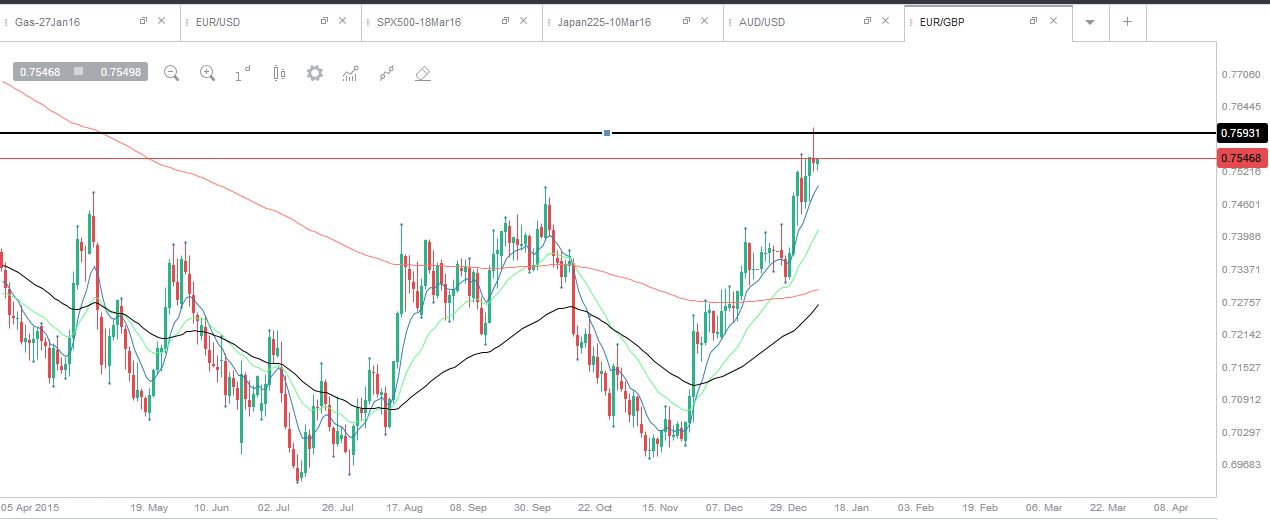The image size is (1270, 520).
Task: Switch to the Gas-27Jan16 tab
Action: [x=90, y=22]
